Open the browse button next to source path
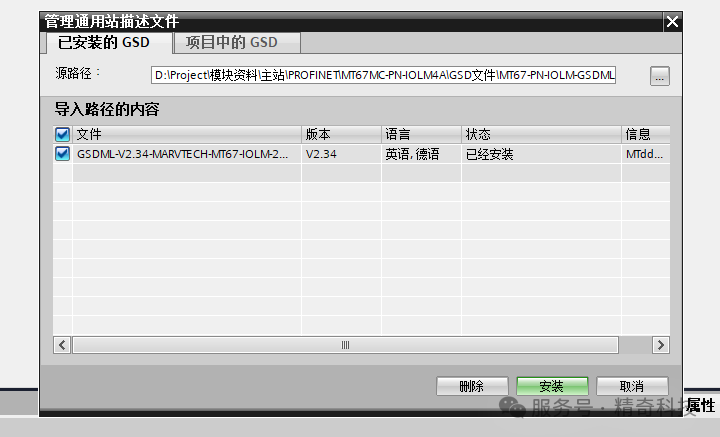This screenshot has height=437, width=720. 659,76
